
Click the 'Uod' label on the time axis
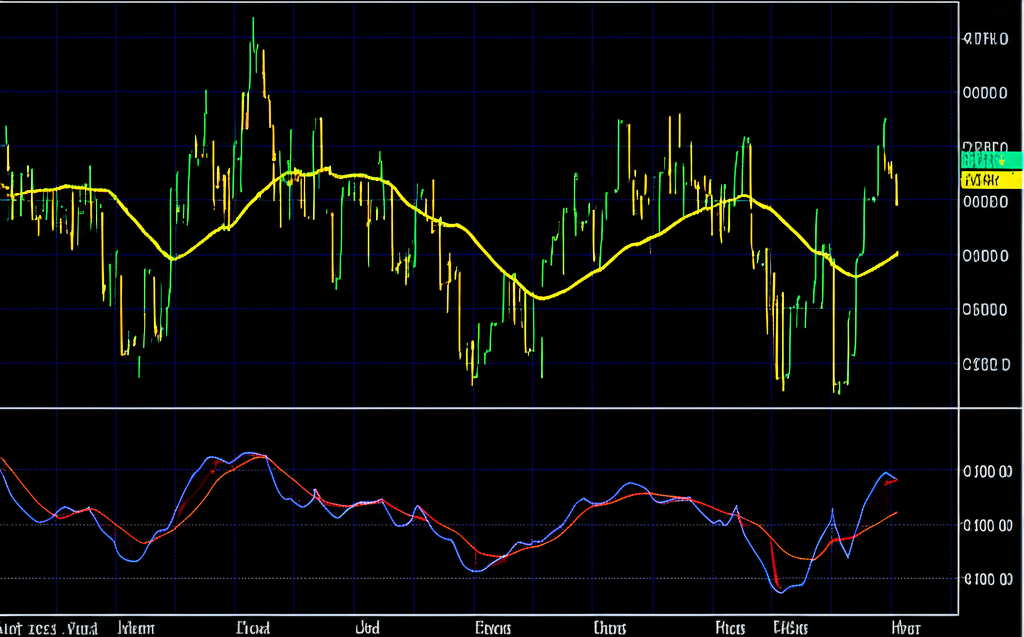367,628
